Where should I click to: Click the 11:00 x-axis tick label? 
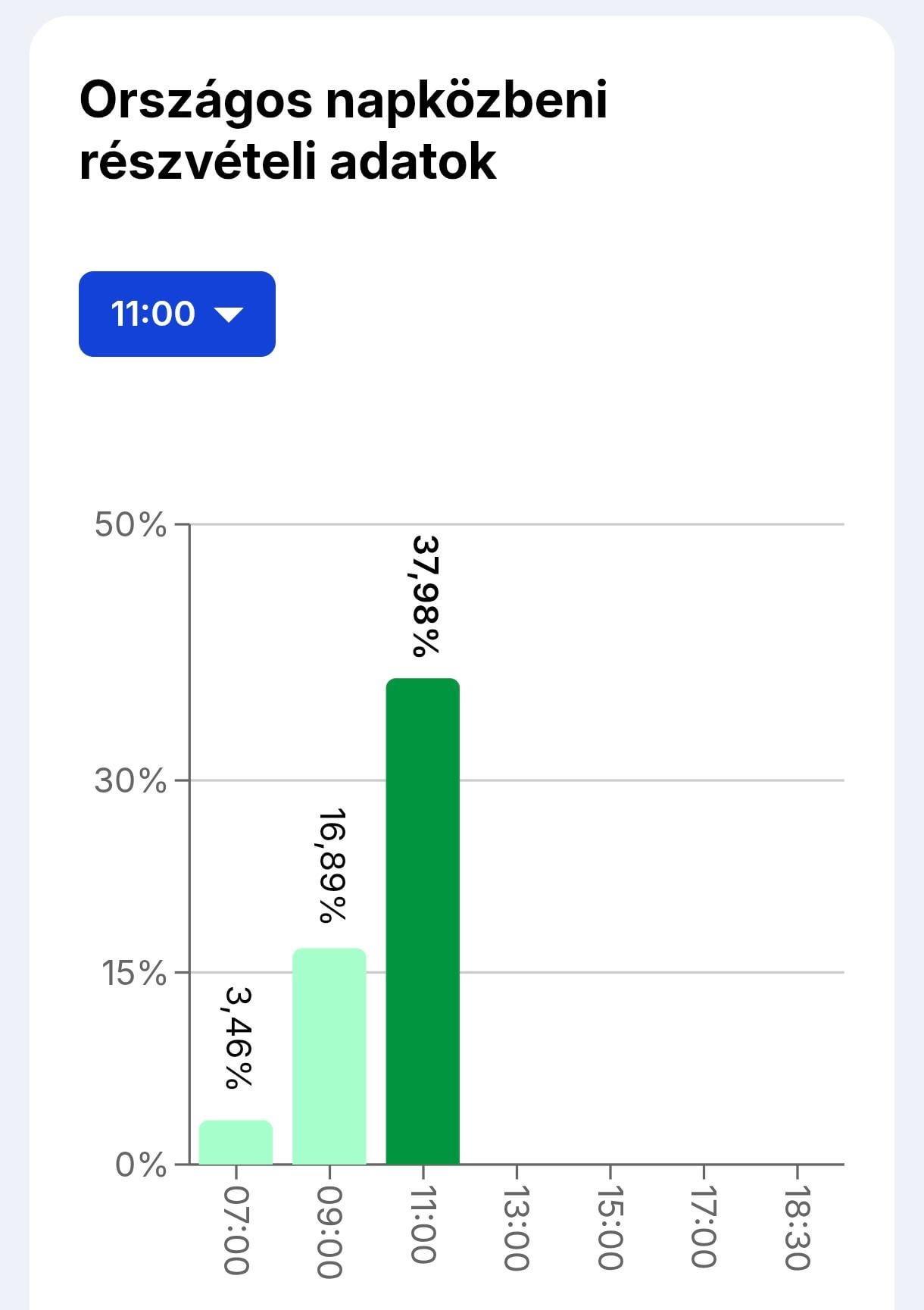click(423, 1224)
